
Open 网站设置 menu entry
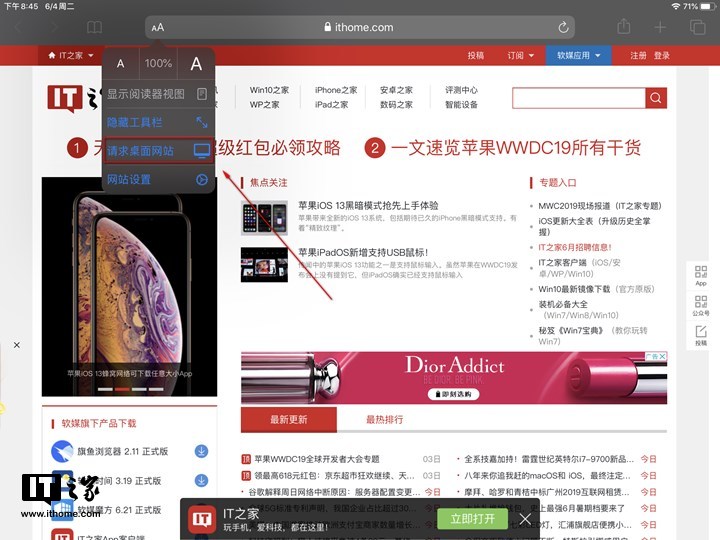tap(158, 180)
